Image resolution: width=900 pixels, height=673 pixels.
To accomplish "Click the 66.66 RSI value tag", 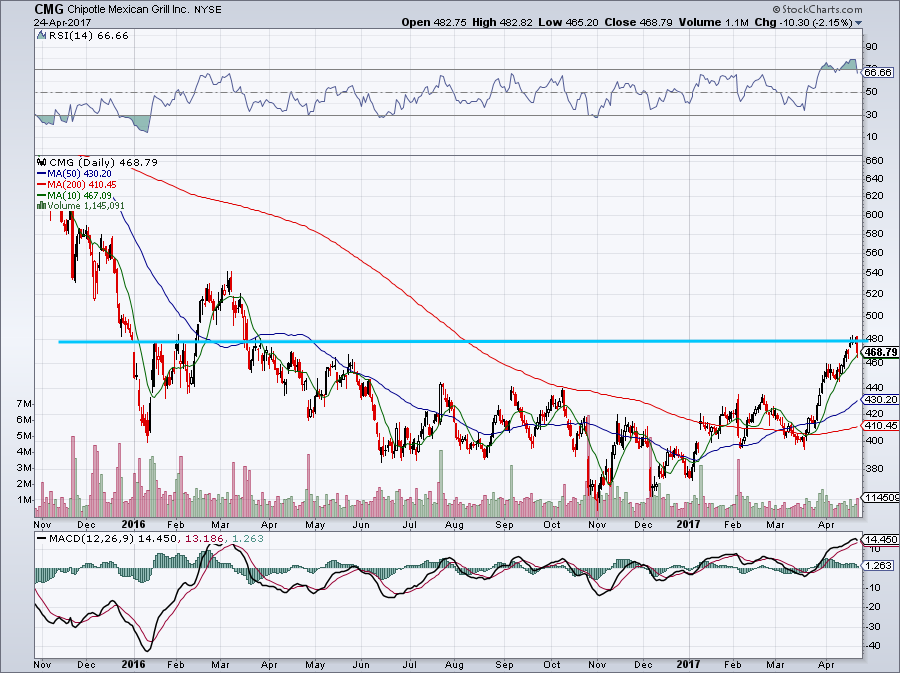I will [x=878, y=72].
